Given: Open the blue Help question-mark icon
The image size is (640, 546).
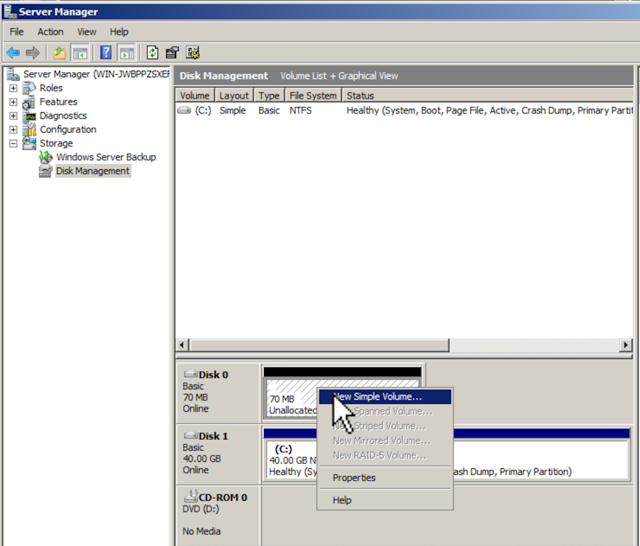Looking at the screenshot, I should [106, 53].
